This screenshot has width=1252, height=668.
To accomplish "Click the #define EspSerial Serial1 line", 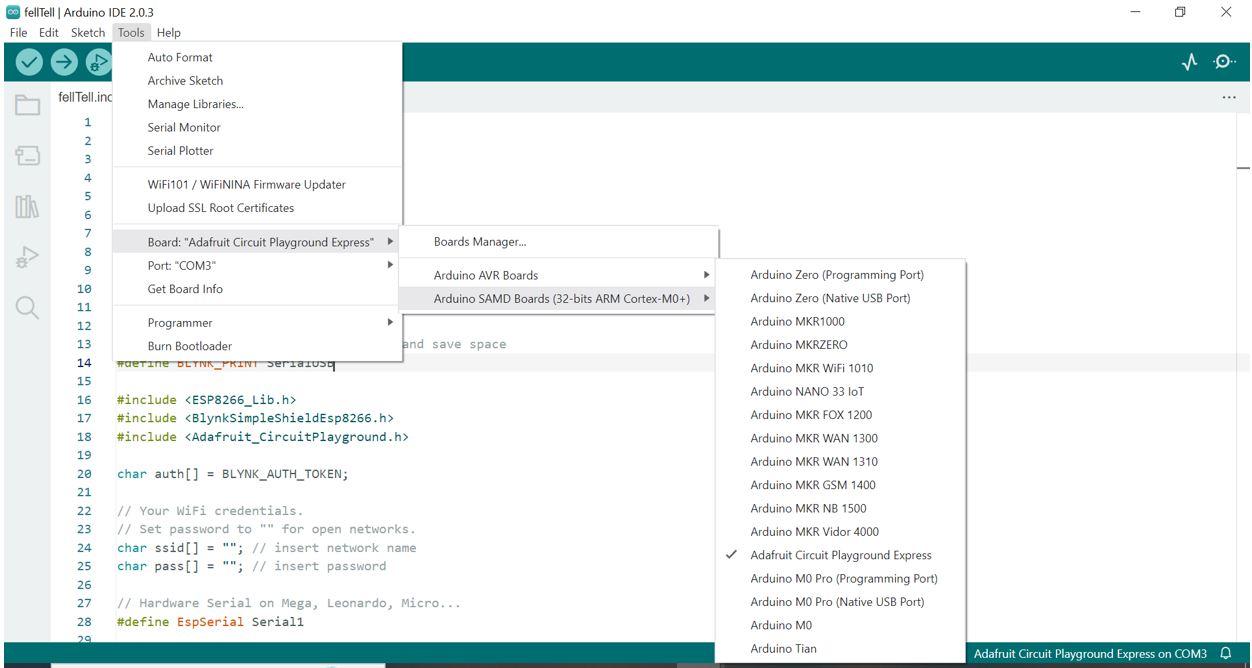I will click(x=210, y=622).
